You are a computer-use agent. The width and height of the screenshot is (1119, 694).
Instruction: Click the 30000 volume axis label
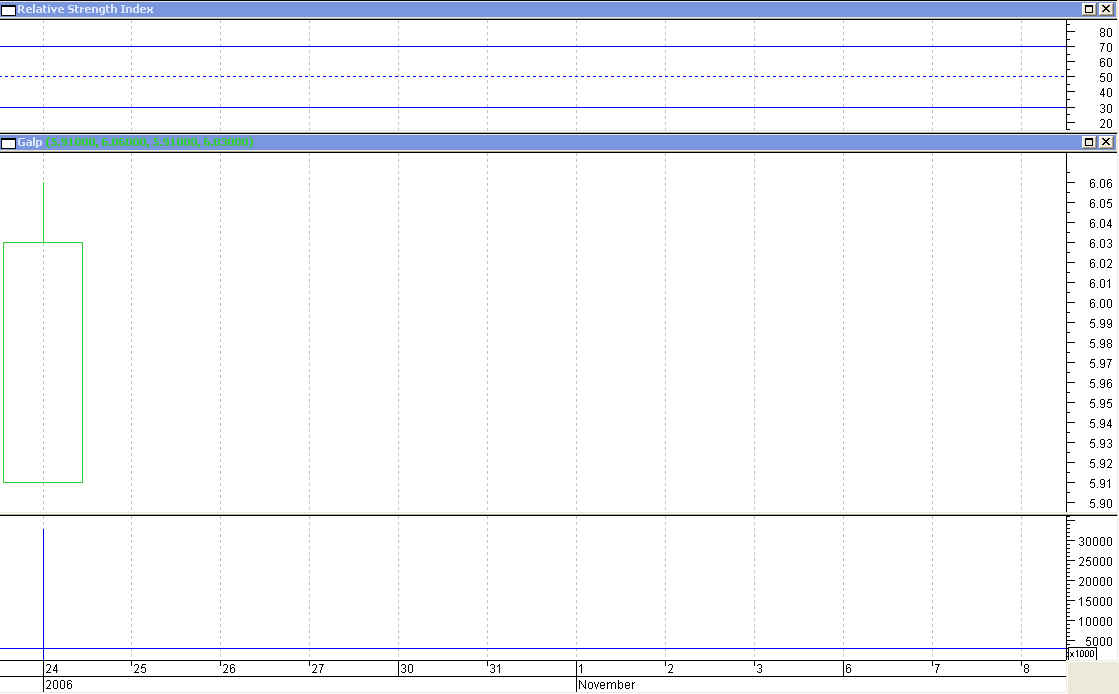(1095, 542)
